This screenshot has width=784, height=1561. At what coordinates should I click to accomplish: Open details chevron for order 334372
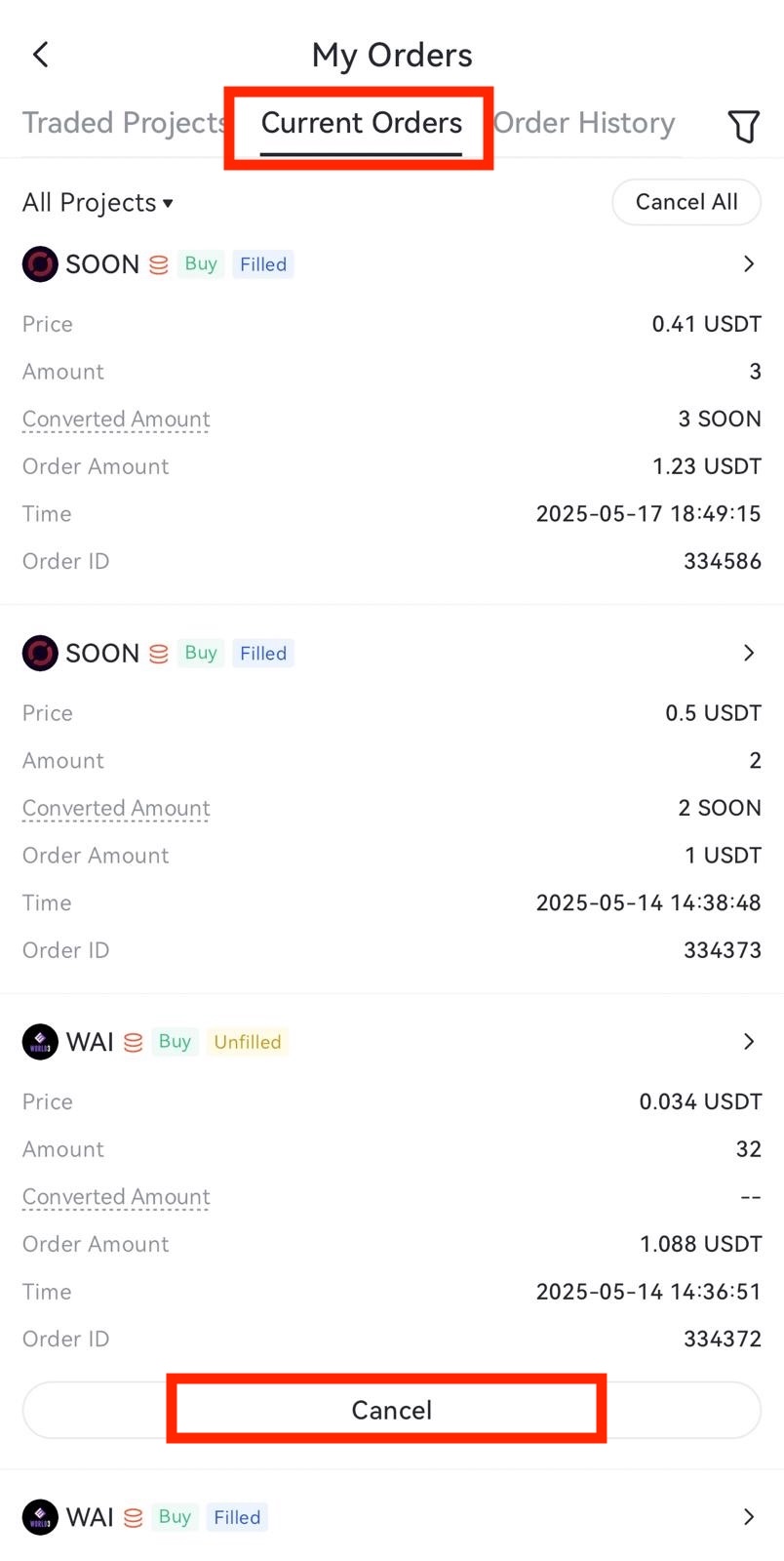pyautogui.click(x=748, y=1042)
